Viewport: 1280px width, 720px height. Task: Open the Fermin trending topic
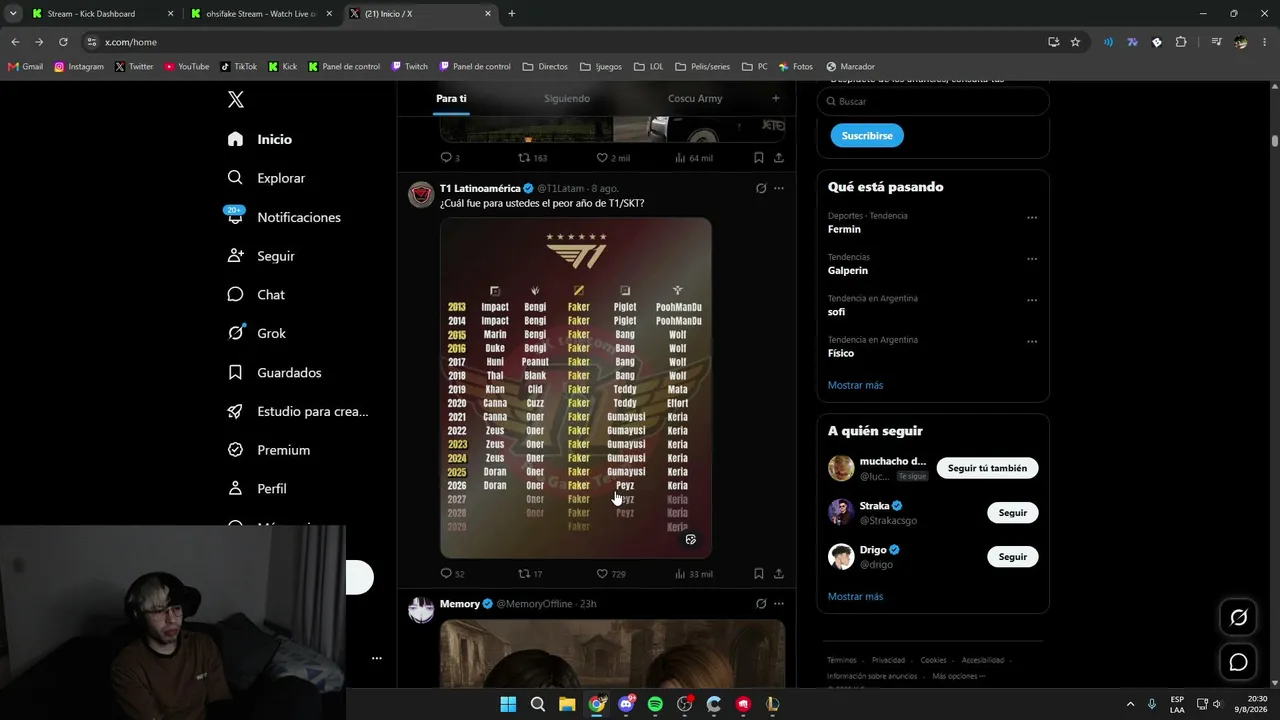click(x=844, y=229)
